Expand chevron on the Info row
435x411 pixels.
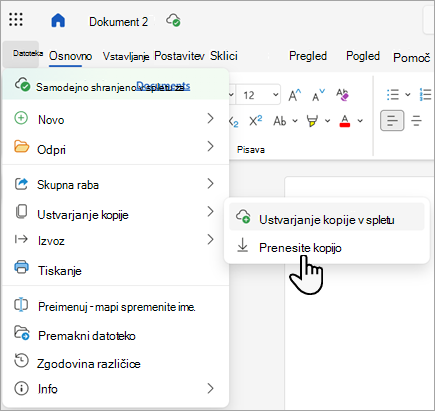tap(210, 388)
